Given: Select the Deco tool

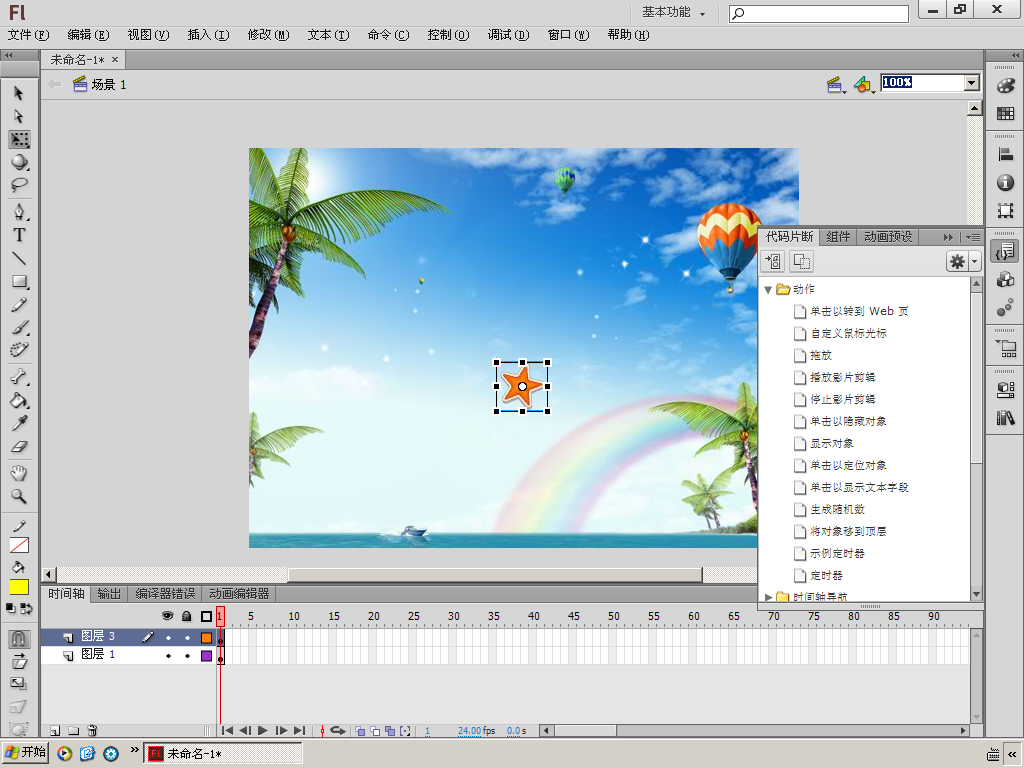Looking at the screenshot, I should pyautogui.click(x=19, y=350).
